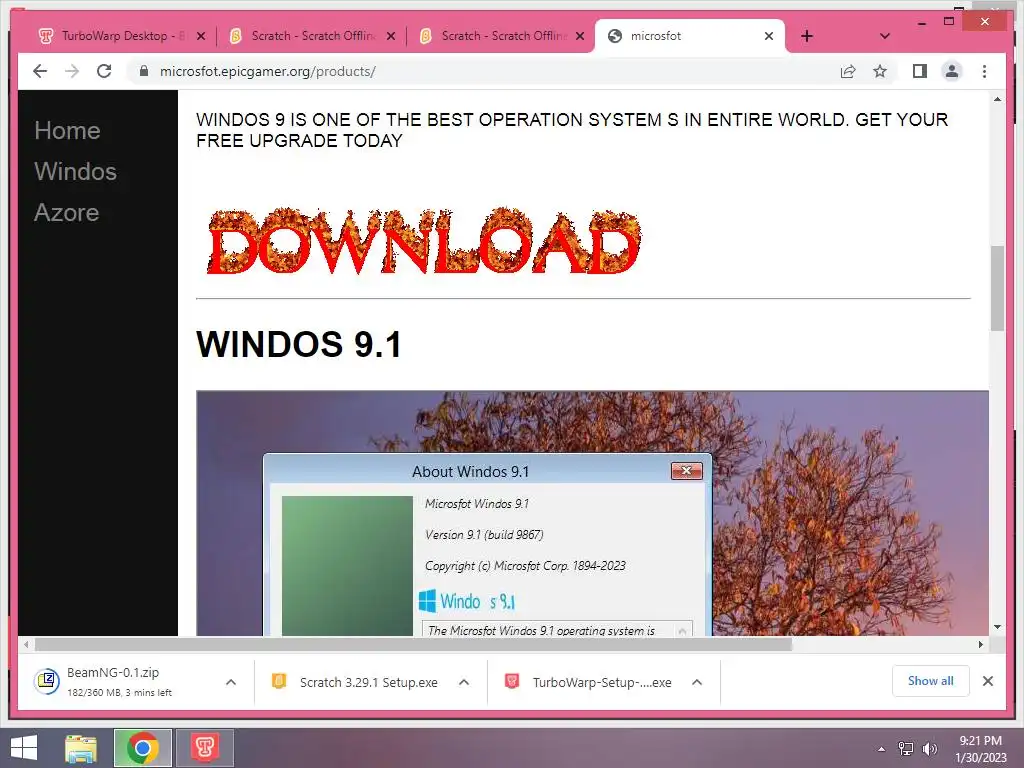Close the second Scratch Offline tab

pyautogui.click(x=580, y=36)
